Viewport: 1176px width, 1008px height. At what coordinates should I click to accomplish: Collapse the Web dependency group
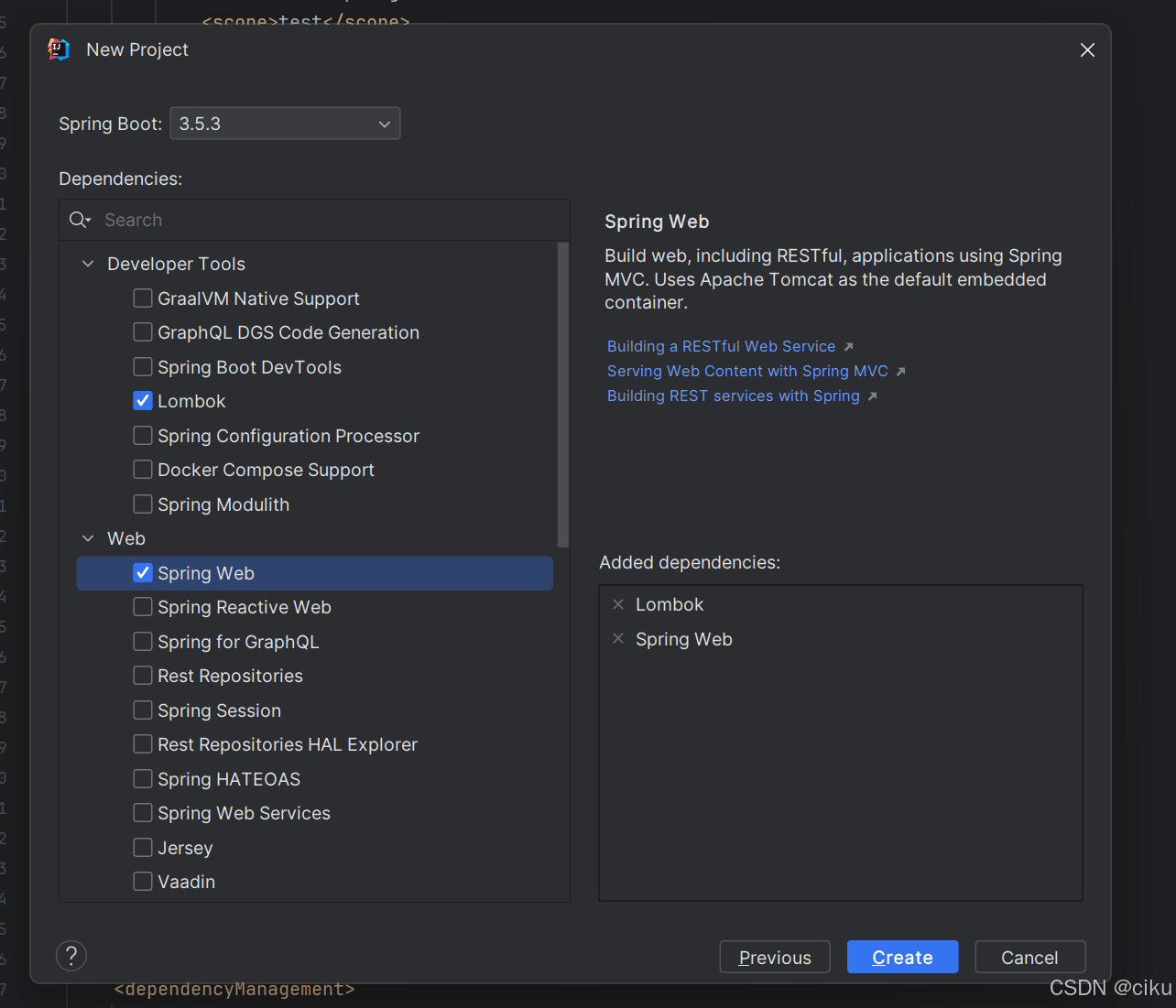88,538
